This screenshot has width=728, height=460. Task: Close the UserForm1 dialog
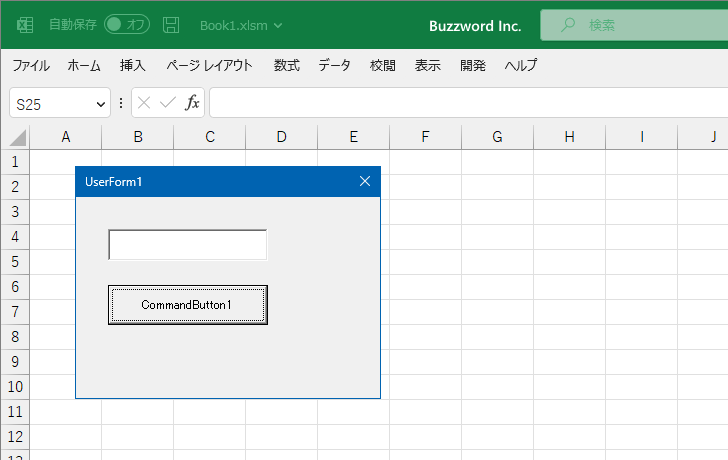pos(365,181)
